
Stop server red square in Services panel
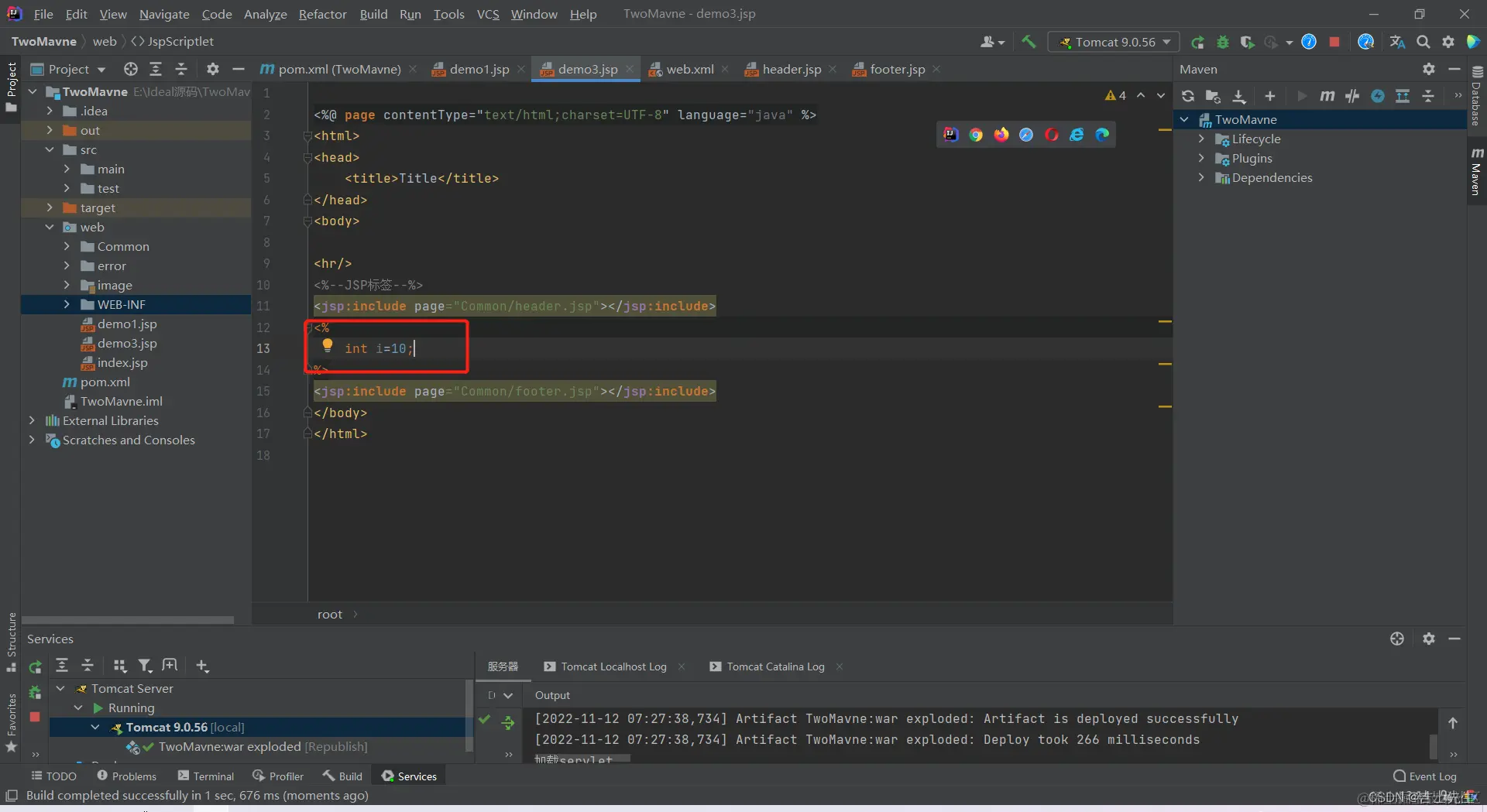[x=35, y=717]
